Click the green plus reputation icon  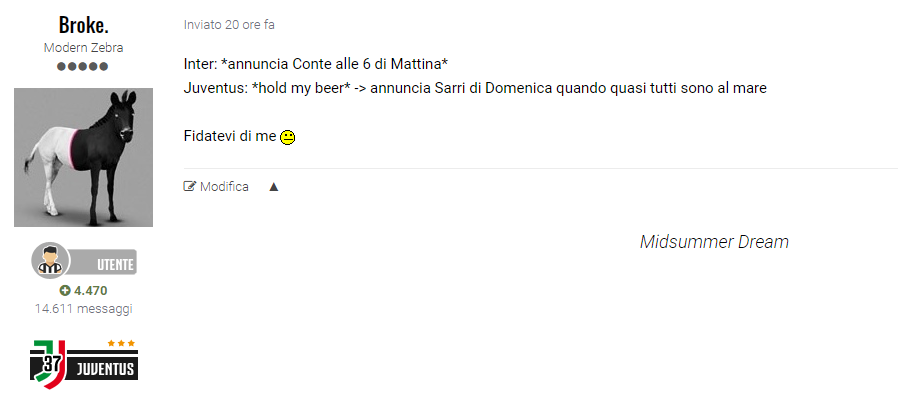pos(65,291)
